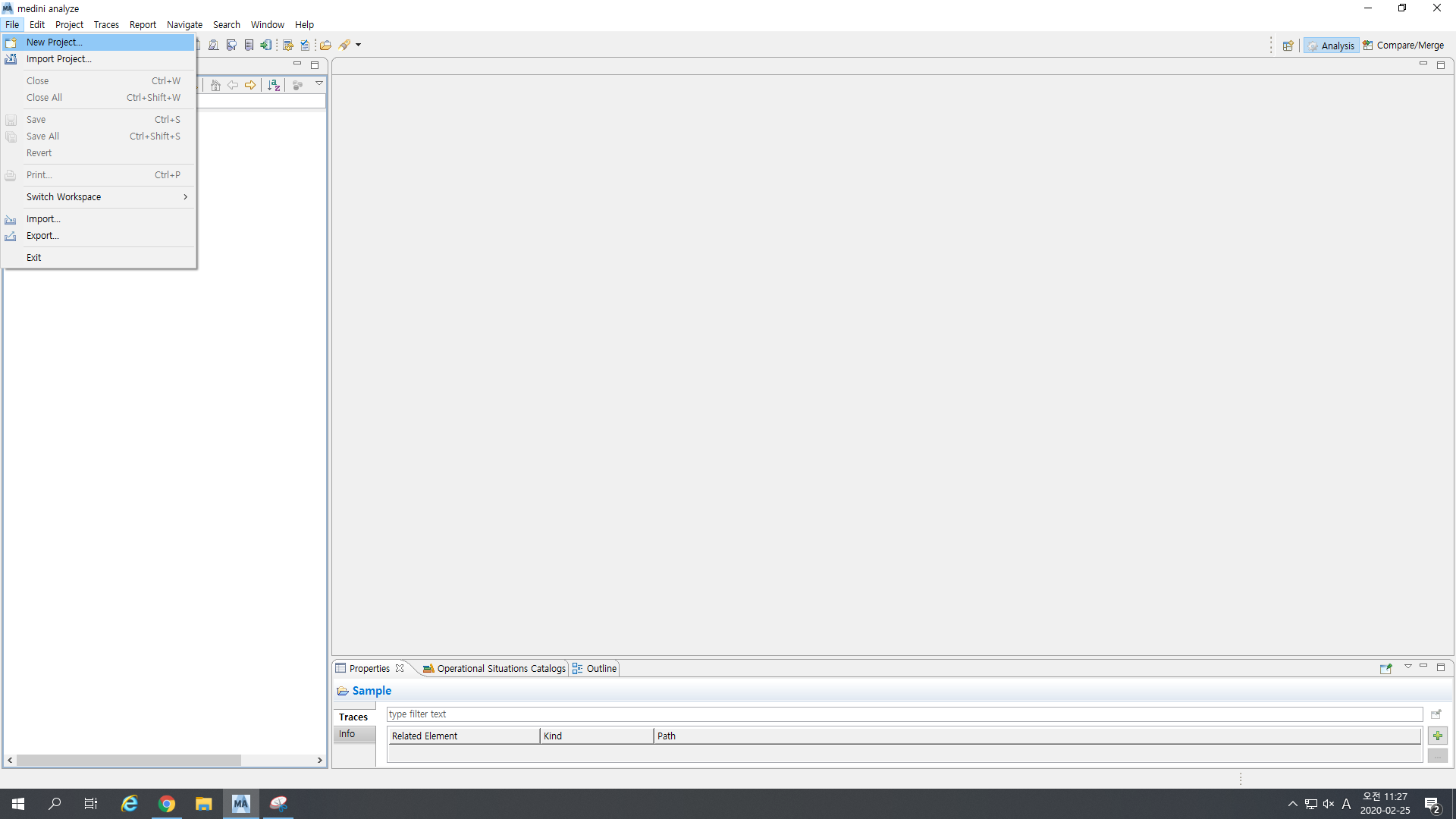Click green plus to add trace

pos(1437,736)
